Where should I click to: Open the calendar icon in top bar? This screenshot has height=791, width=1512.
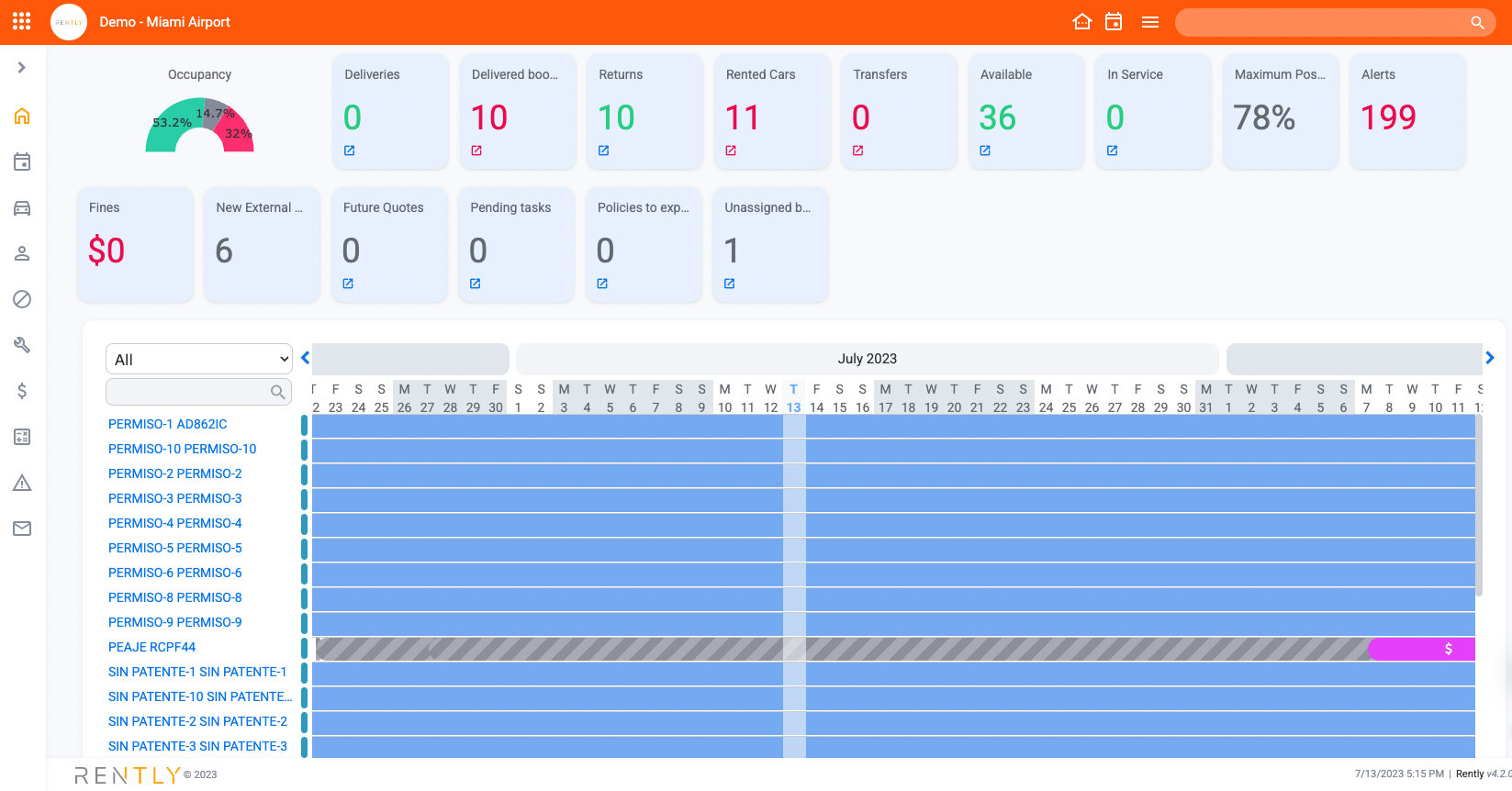tap(1114, 22)
